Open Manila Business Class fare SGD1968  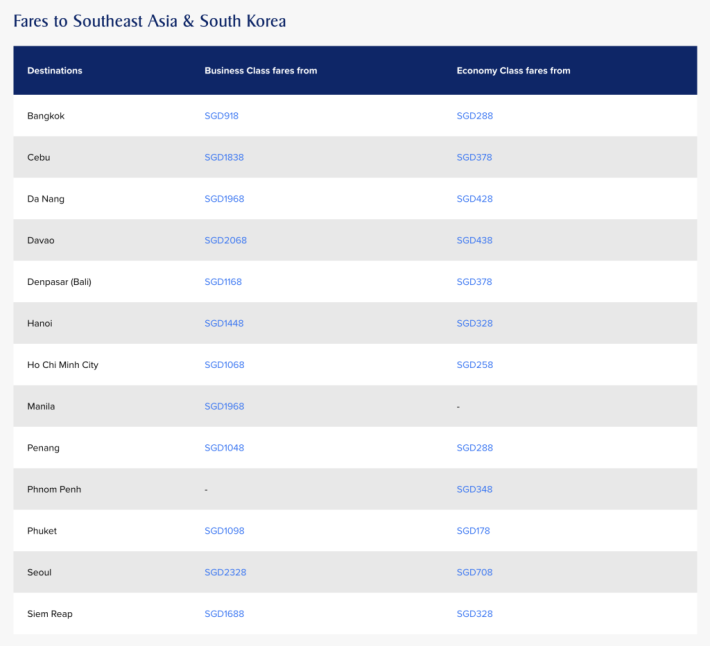224,407
